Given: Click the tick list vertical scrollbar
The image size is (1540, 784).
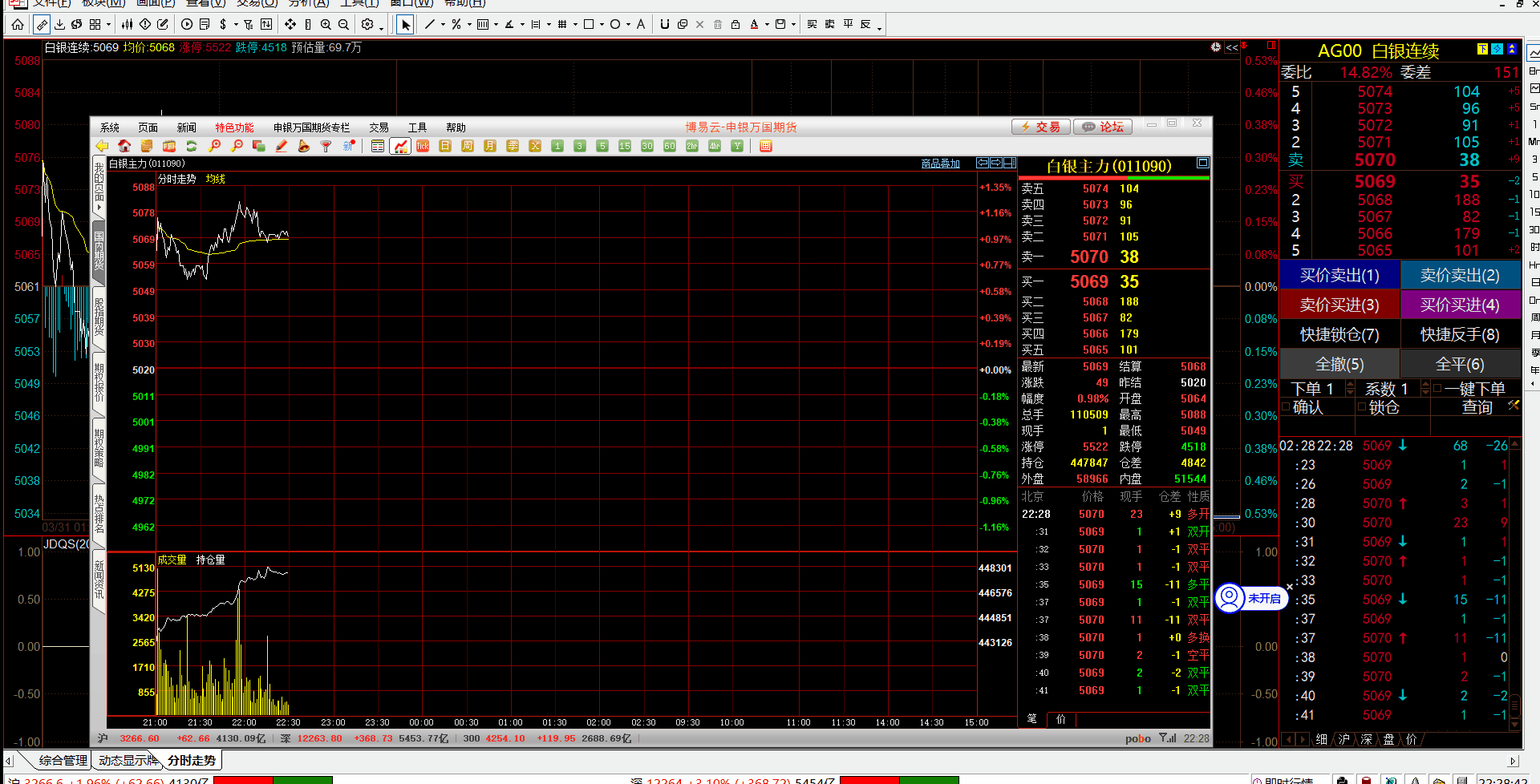Looking at the screenshot, I should pos(1514,585).
